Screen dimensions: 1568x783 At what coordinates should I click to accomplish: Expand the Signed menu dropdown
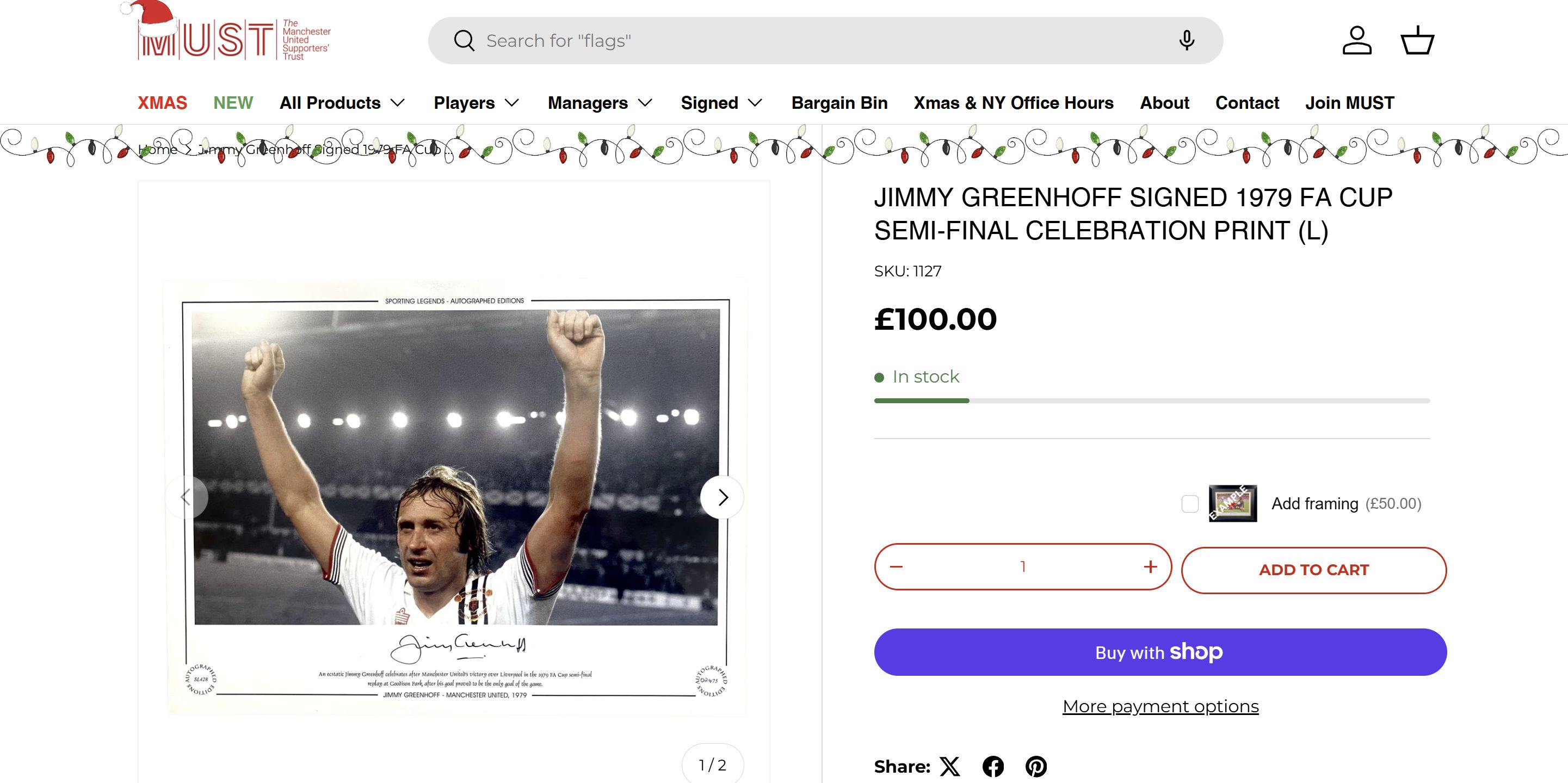[x=721, y=103]
